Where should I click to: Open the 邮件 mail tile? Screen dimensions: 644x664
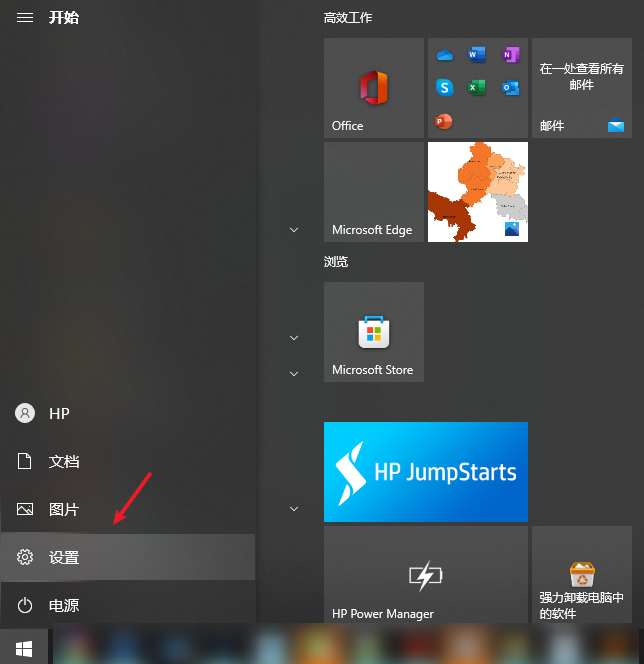point(582,88)
